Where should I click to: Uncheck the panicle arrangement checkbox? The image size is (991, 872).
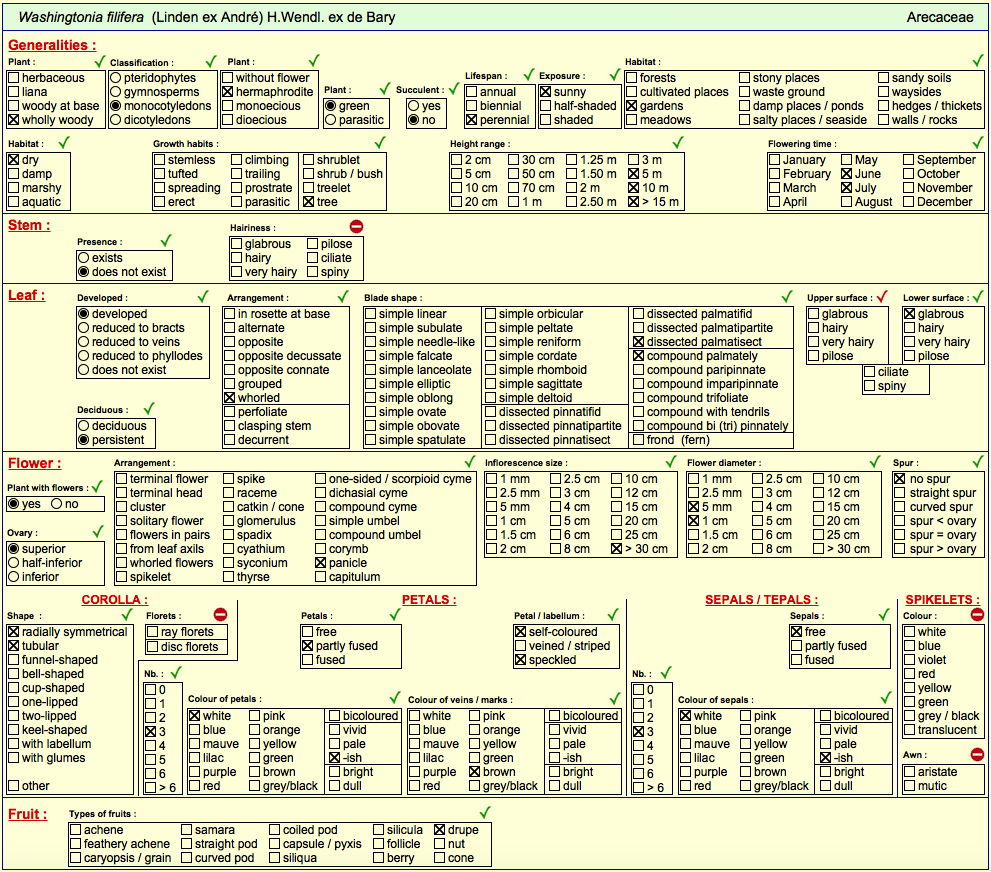(320, 562)
